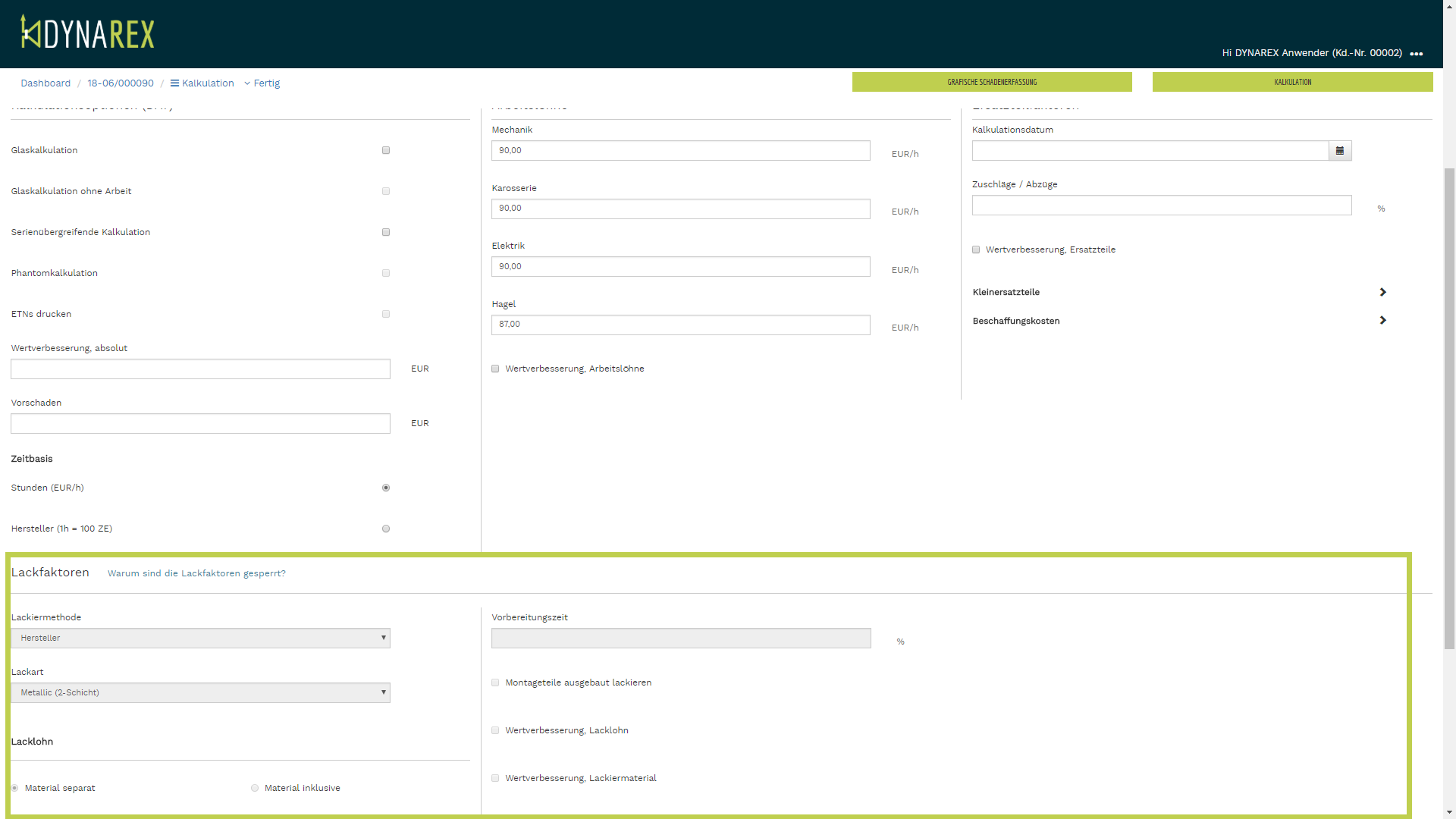Open the Lackart Metallic dropdown
The height and width of the screenshot is (819, 1456).
200,693
